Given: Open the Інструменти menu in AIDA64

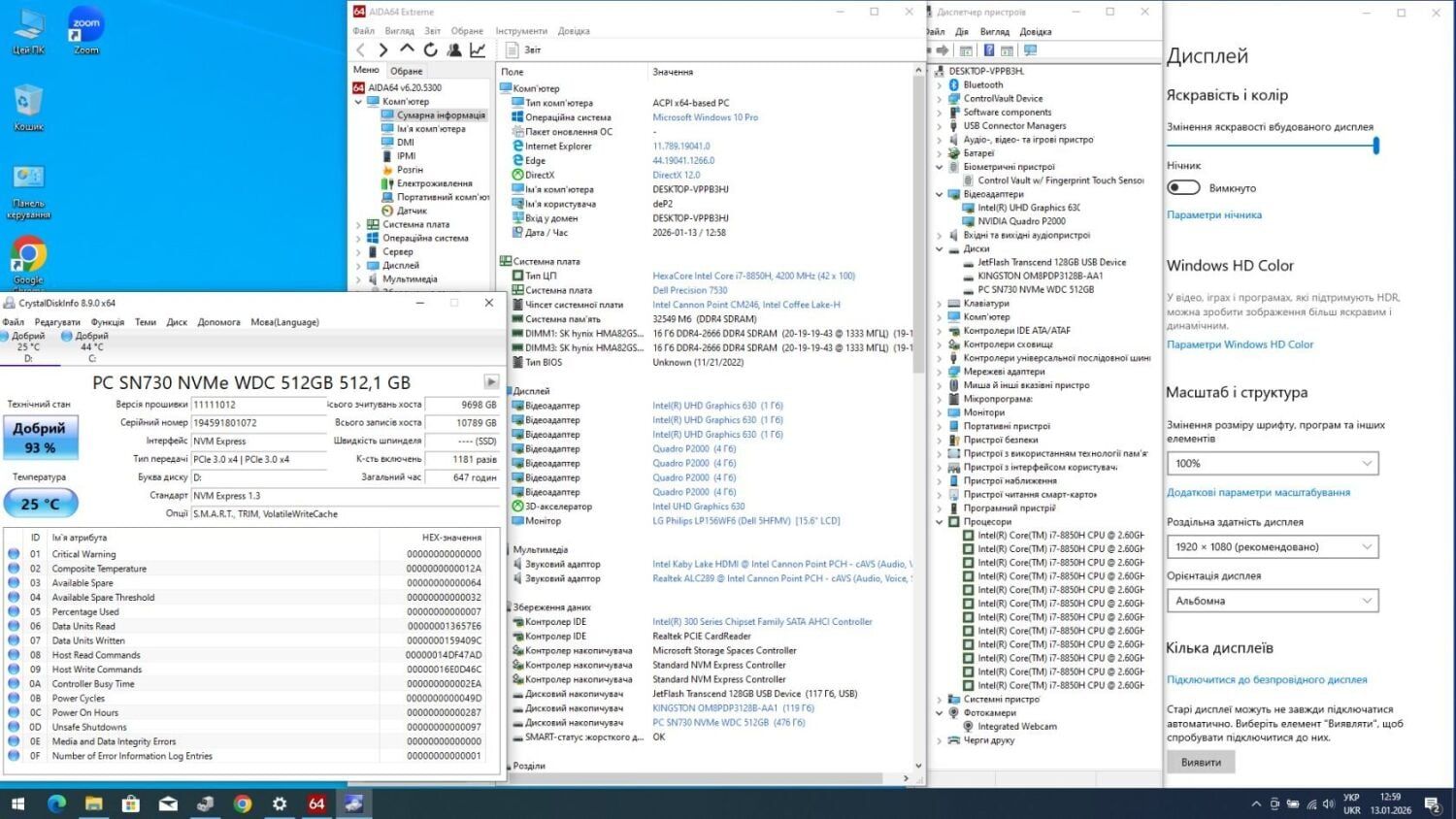Looking at the screenshot, I should coord(521,31).
